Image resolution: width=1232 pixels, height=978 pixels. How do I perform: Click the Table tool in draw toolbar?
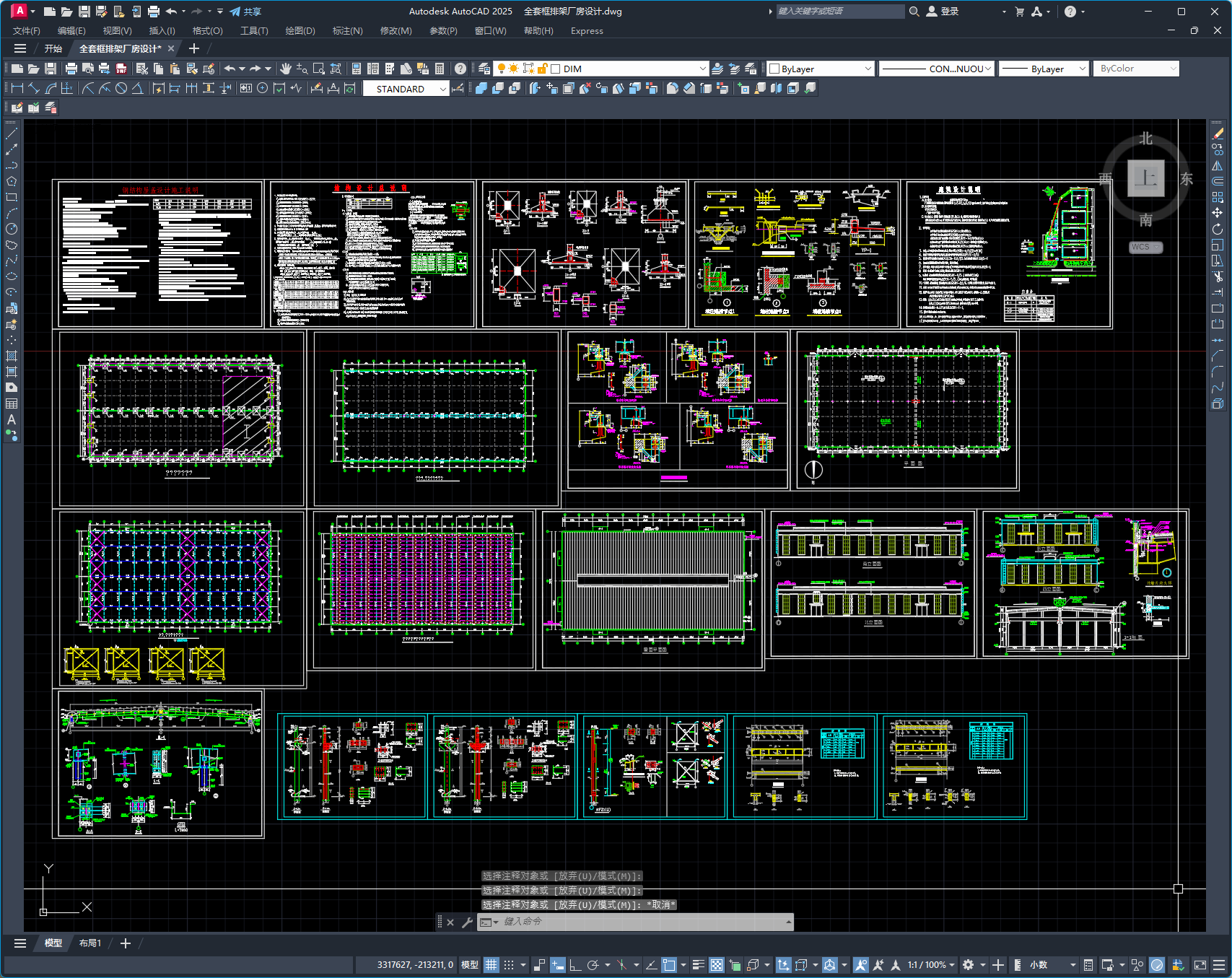[x=12, y=403]
